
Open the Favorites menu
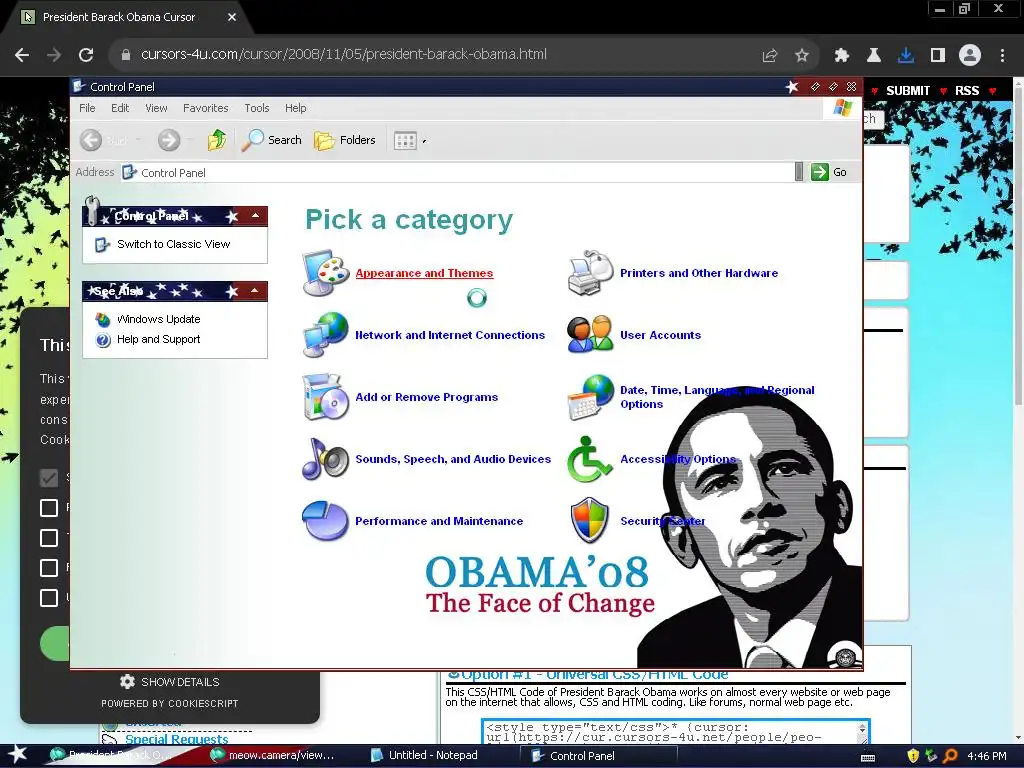pyautogui.click(x=205, y=108)
